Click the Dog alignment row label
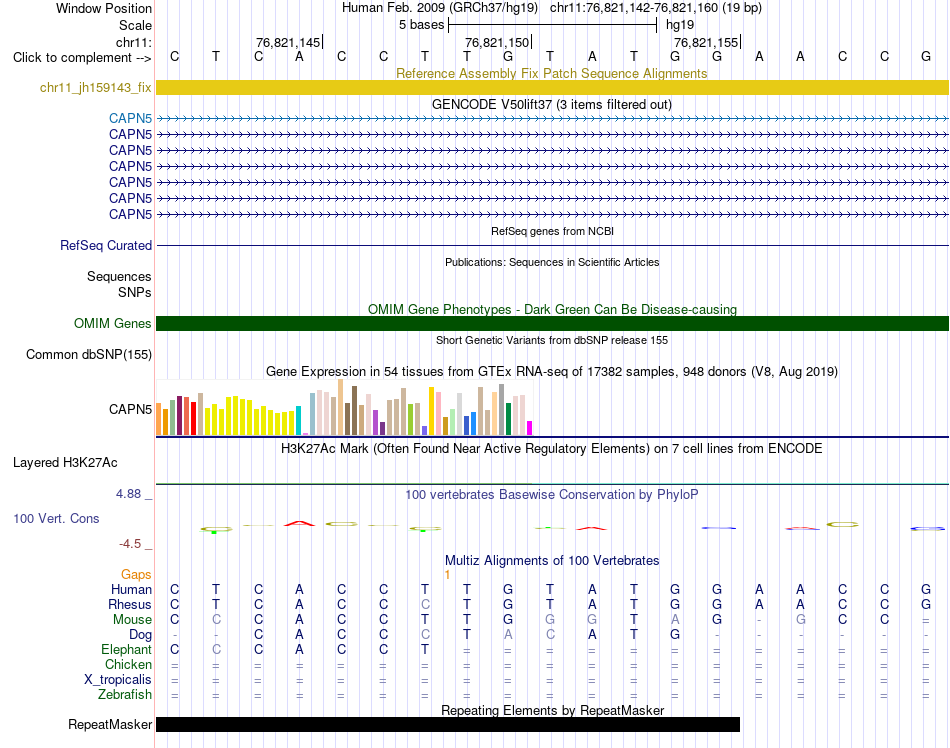Screen dimensions: 950x748 pos(141,635)
